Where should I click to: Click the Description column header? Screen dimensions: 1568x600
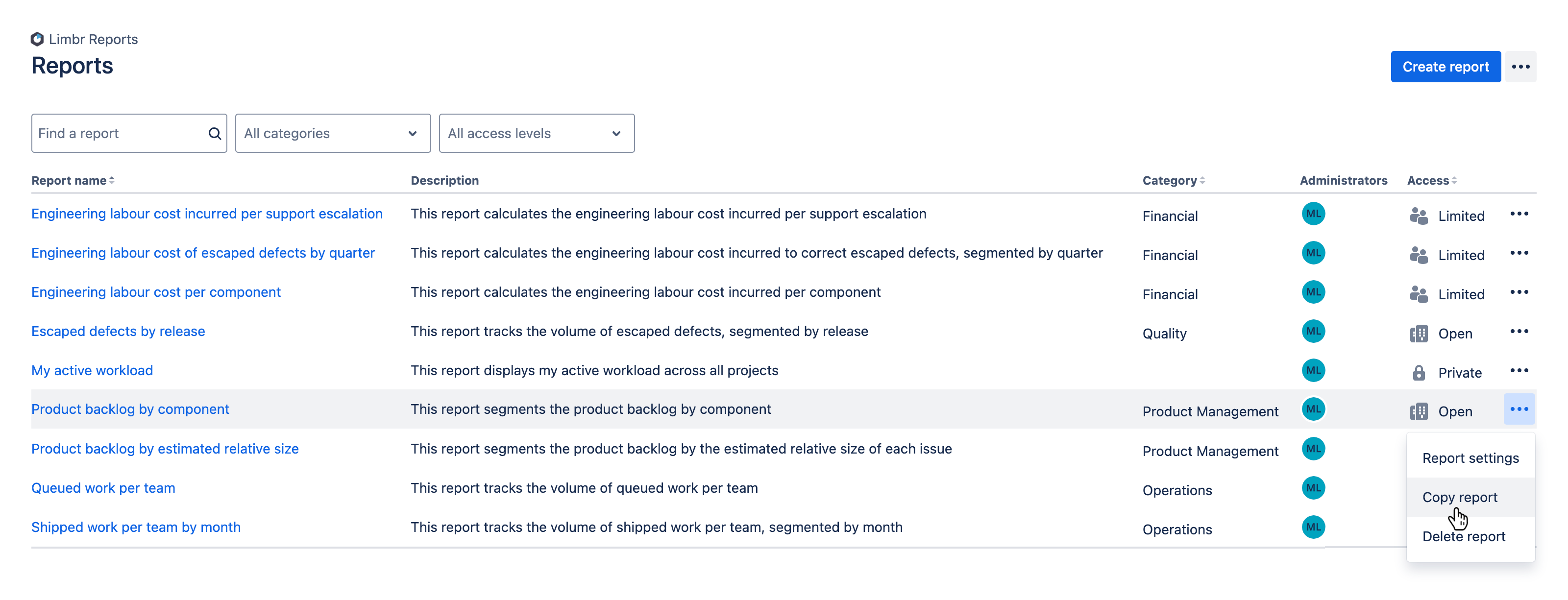click(444, 181)
